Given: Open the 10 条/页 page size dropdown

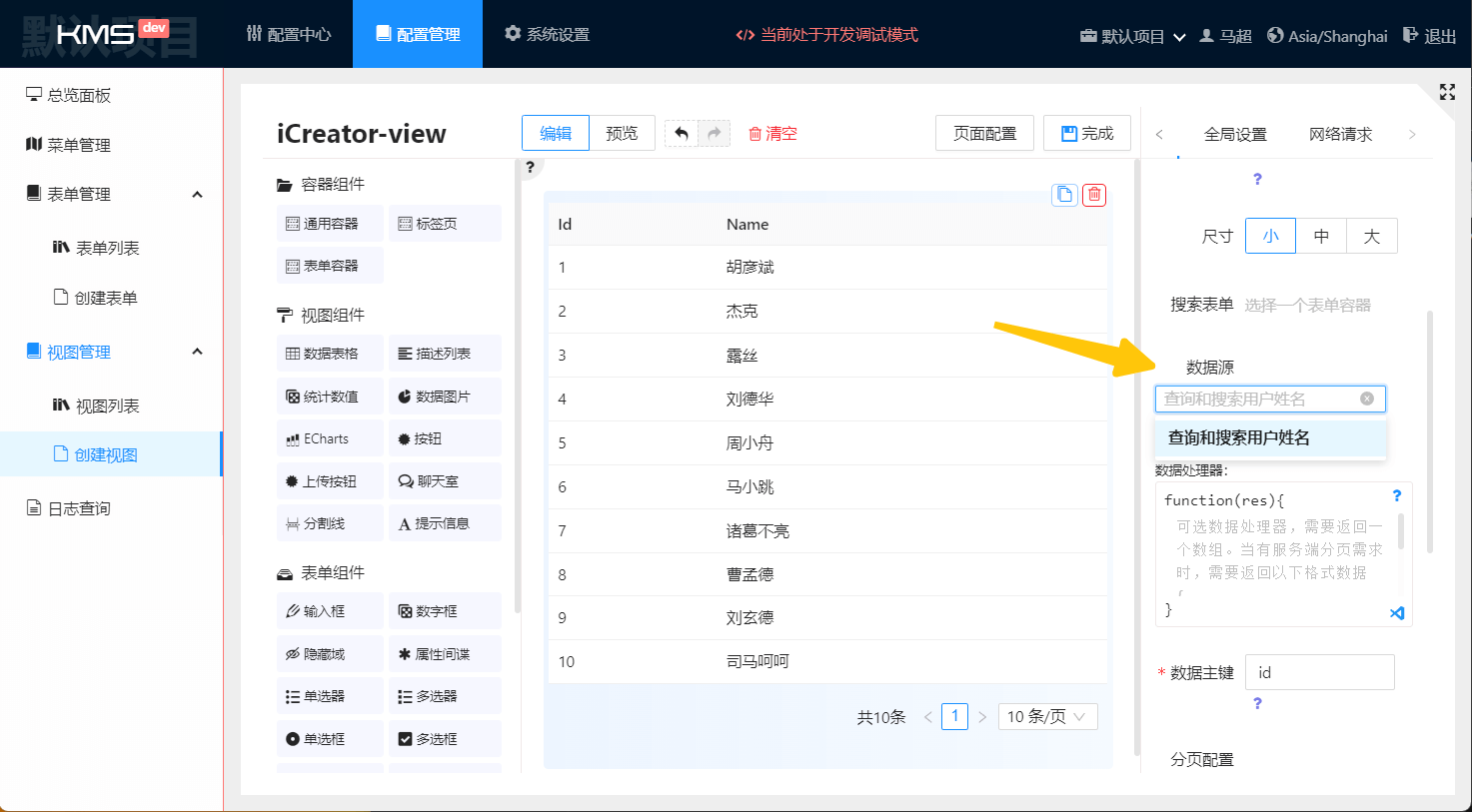Looking at the screenshot, I should coord(1045,716).
